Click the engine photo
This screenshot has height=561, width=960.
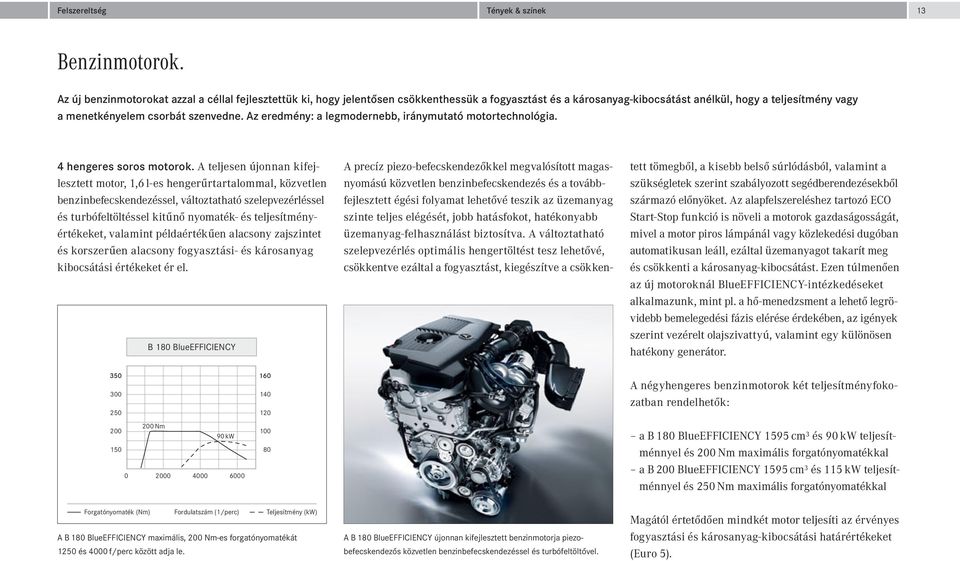(478, 414)
